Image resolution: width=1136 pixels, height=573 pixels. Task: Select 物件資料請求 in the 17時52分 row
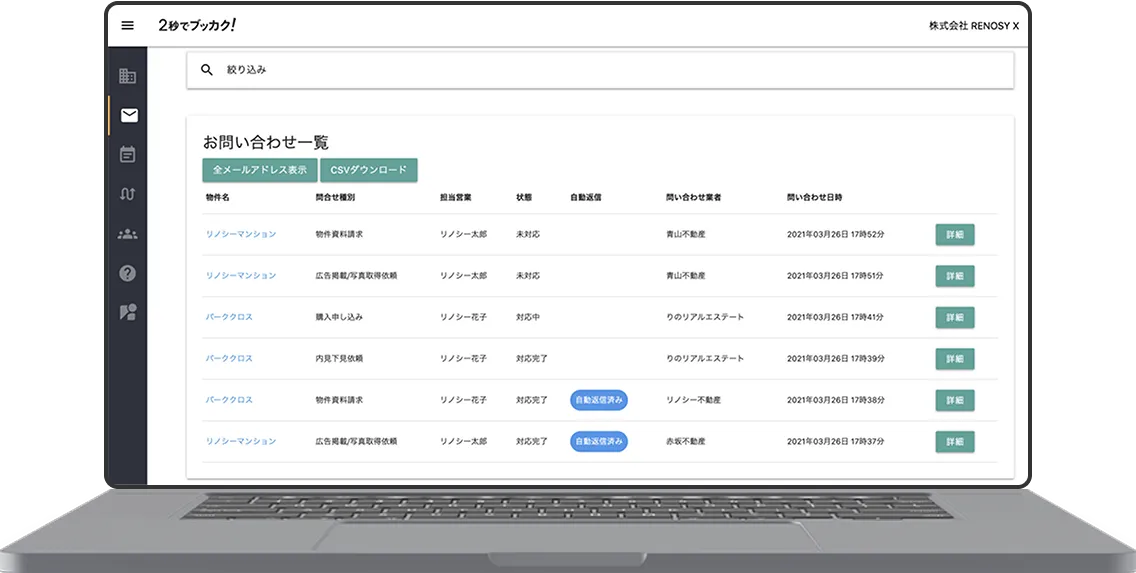pos(339,235)
